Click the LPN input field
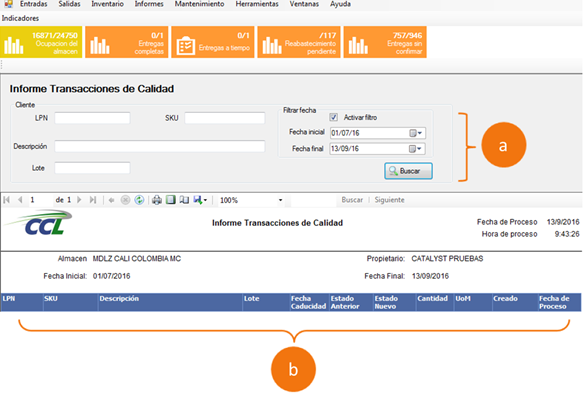Viewport: 586px width, 393px height. coord(92,118)
